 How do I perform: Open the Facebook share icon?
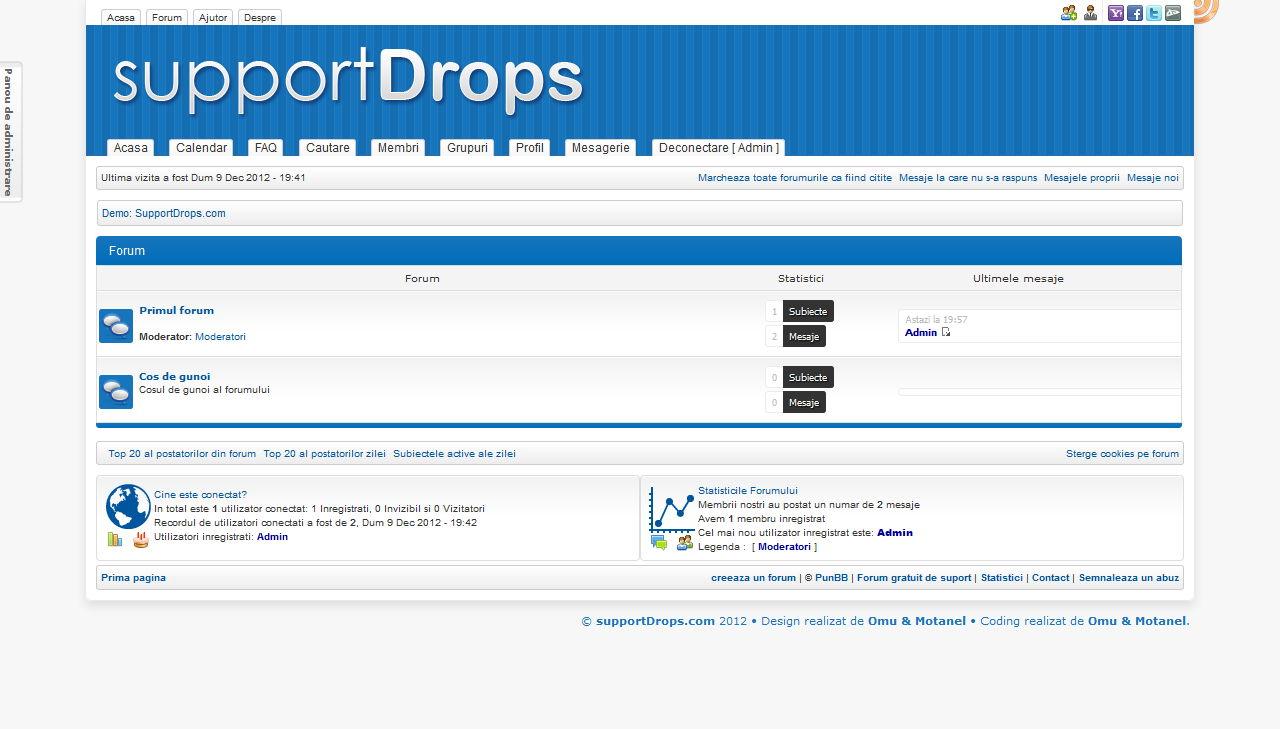pos(1135,13)
